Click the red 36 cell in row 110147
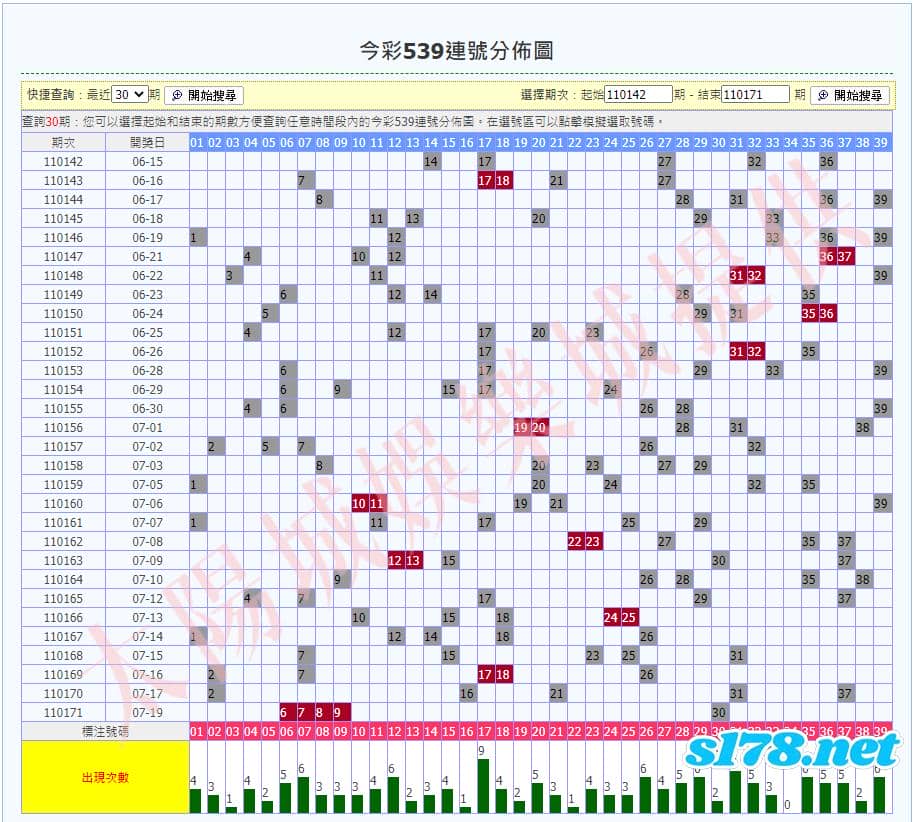915x822 pixels. click(826, 257)
